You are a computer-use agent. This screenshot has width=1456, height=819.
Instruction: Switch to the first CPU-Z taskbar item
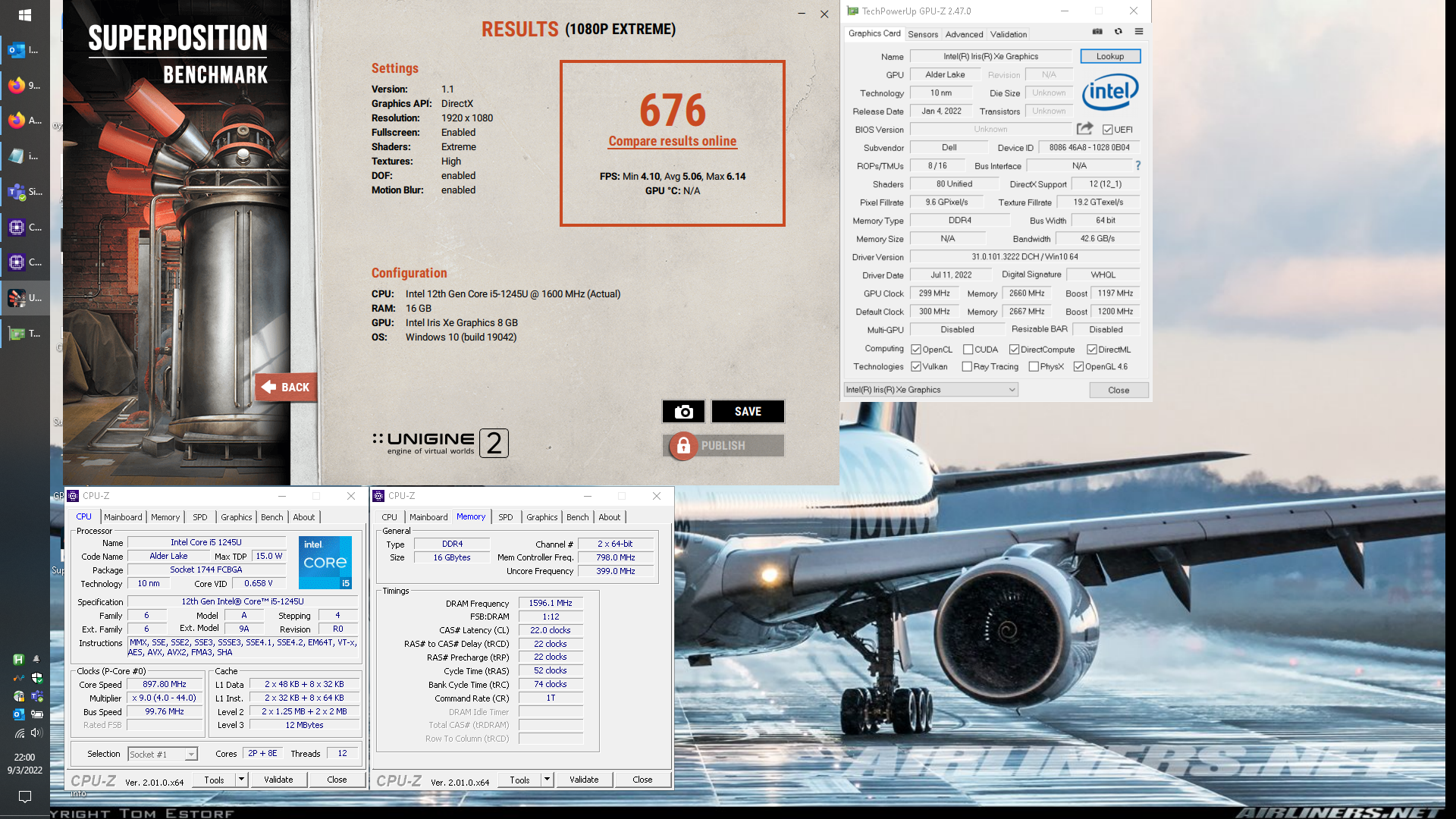pos(24,227)
